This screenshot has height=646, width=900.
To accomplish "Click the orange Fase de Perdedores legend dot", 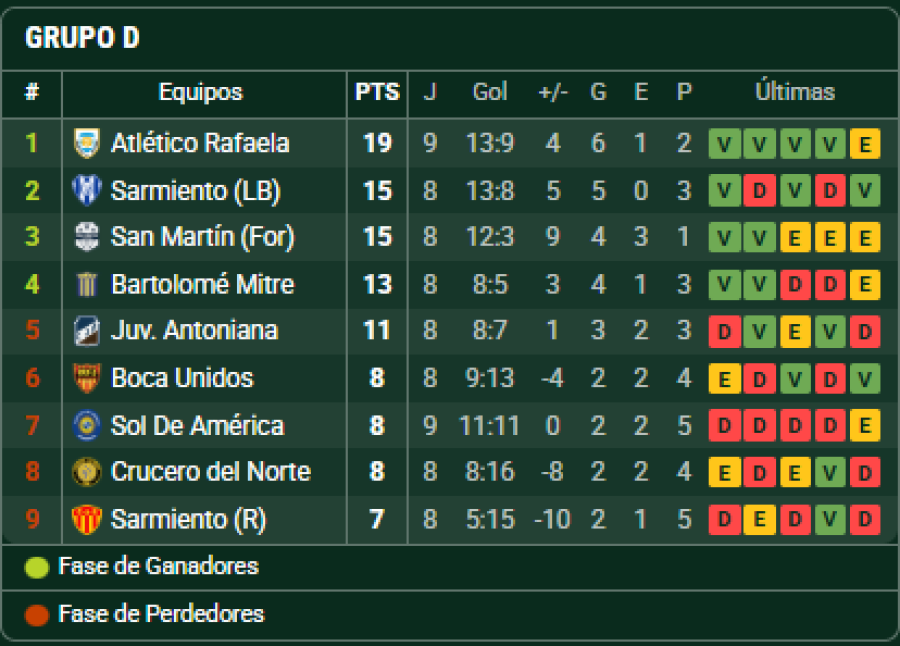I will click(37, 614).
